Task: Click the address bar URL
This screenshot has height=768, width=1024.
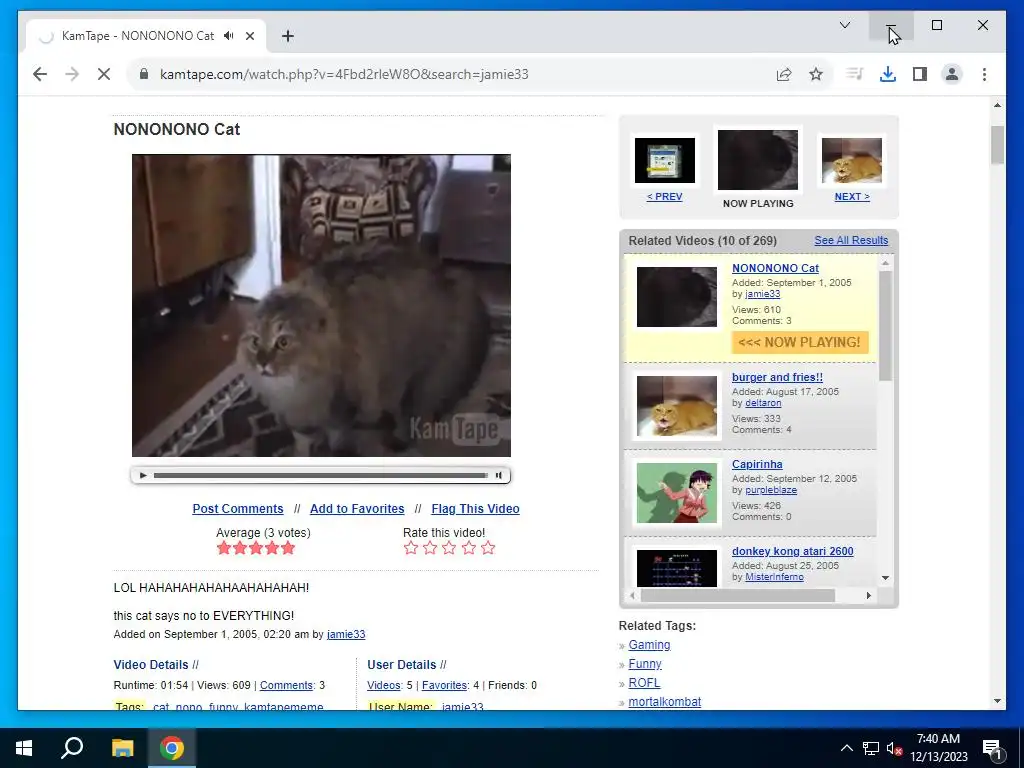Action: (x=344, y=74)
